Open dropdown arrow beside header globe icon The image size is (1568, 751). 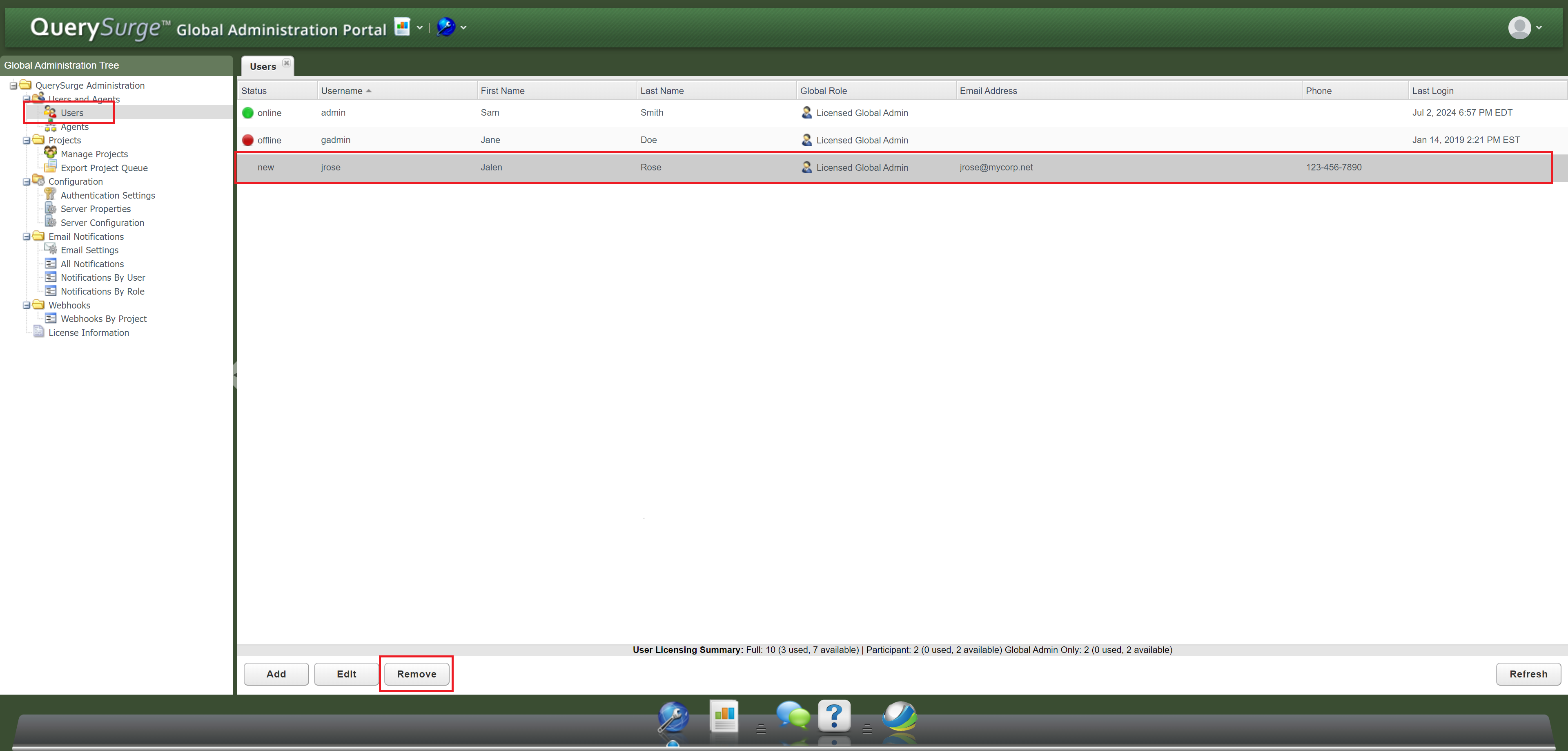coord(463,27)
